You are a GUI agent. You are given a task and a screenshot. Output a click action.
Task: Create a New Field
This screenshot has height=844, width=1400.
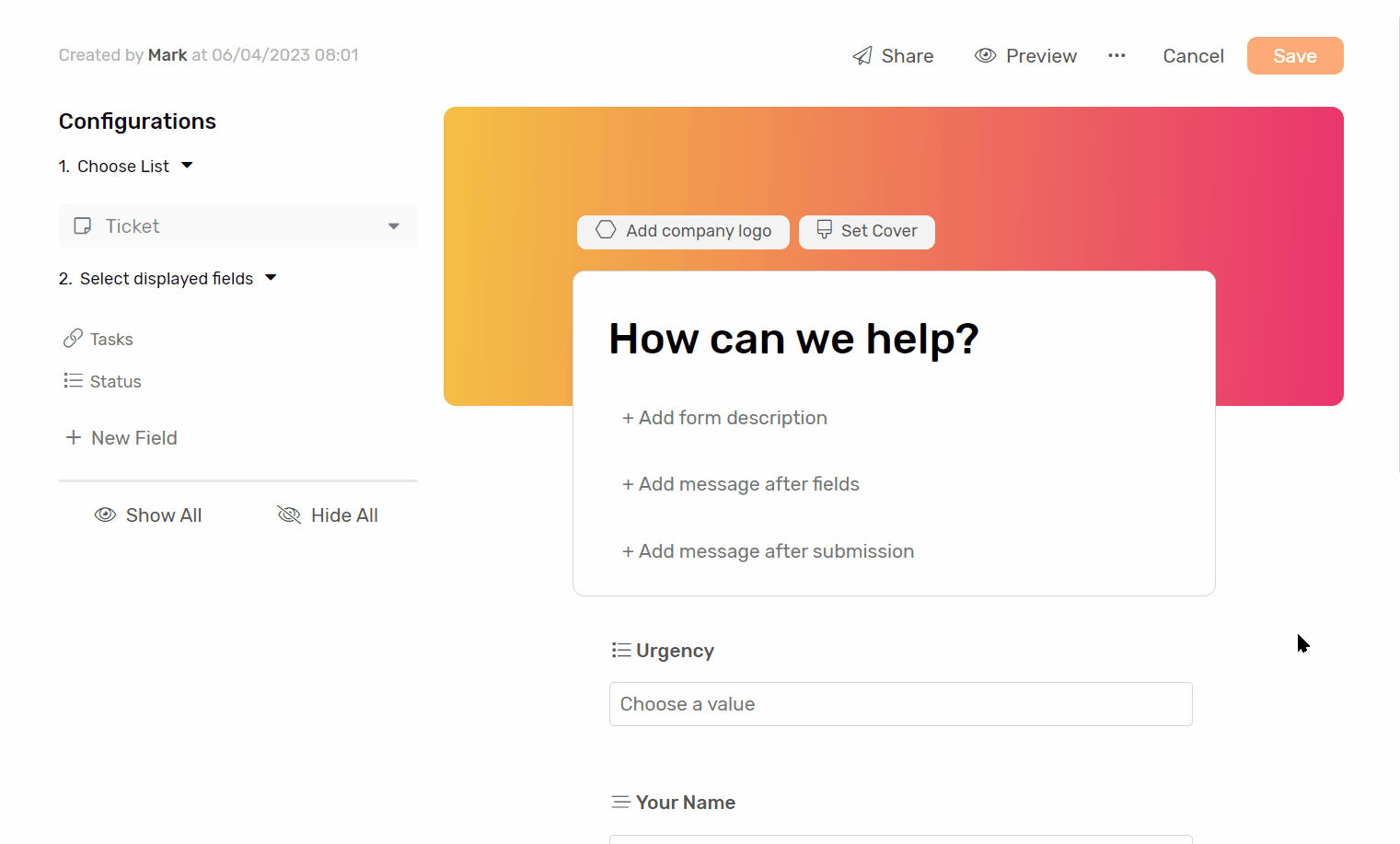121,437
